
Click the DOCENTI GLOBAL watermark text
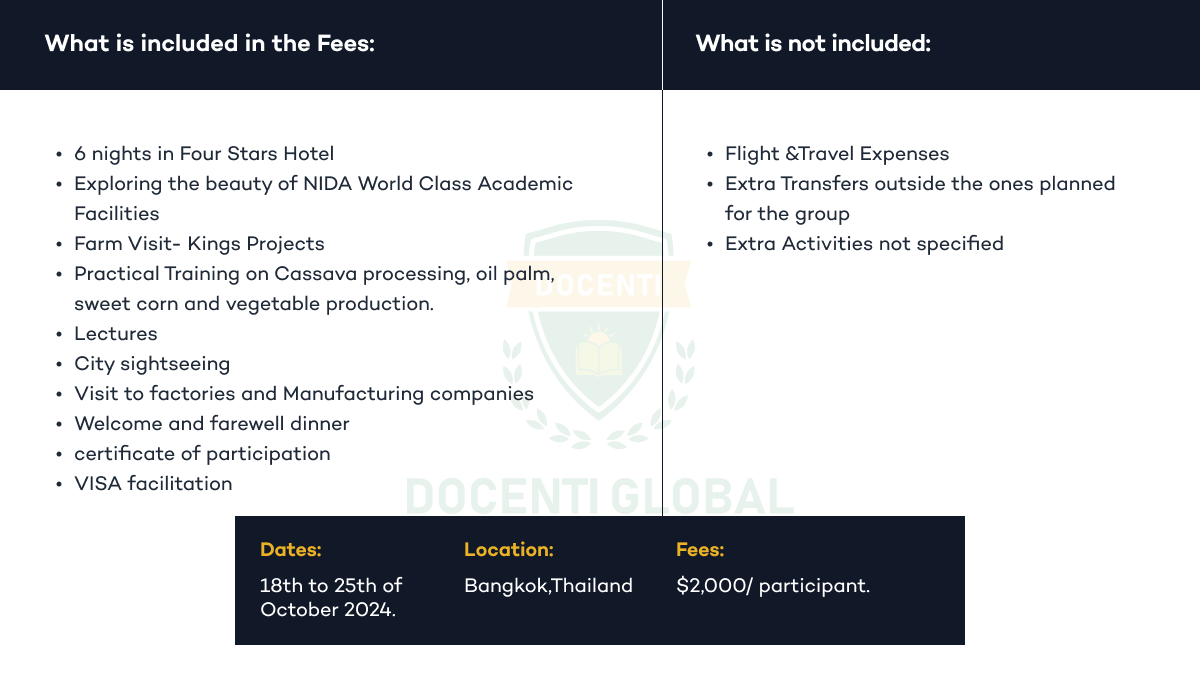tap(598, 496)
